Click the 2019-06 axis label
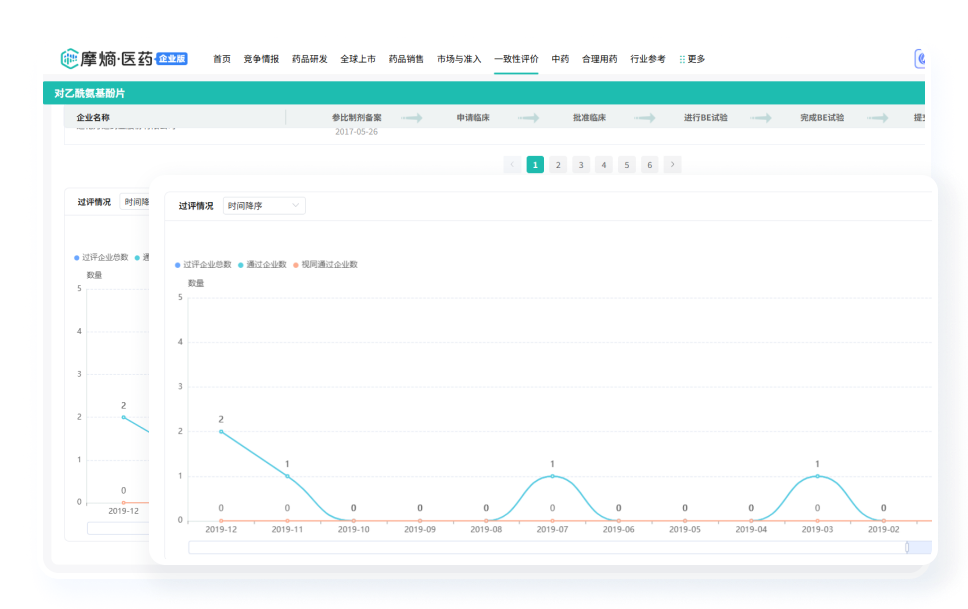The image size is (968, 609). coord(619,529)
